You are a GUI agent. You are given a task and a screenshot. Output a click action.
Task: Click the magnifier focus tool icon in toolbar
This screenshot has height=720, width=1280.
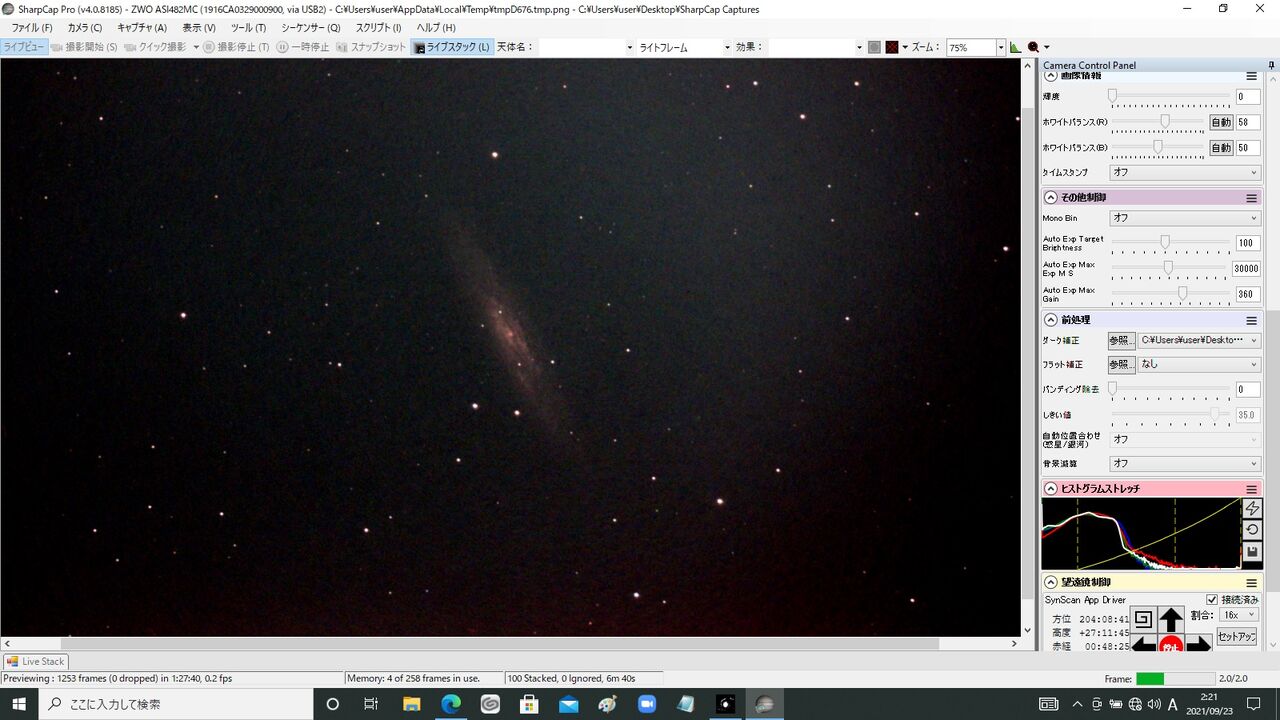coord(1033,47)
